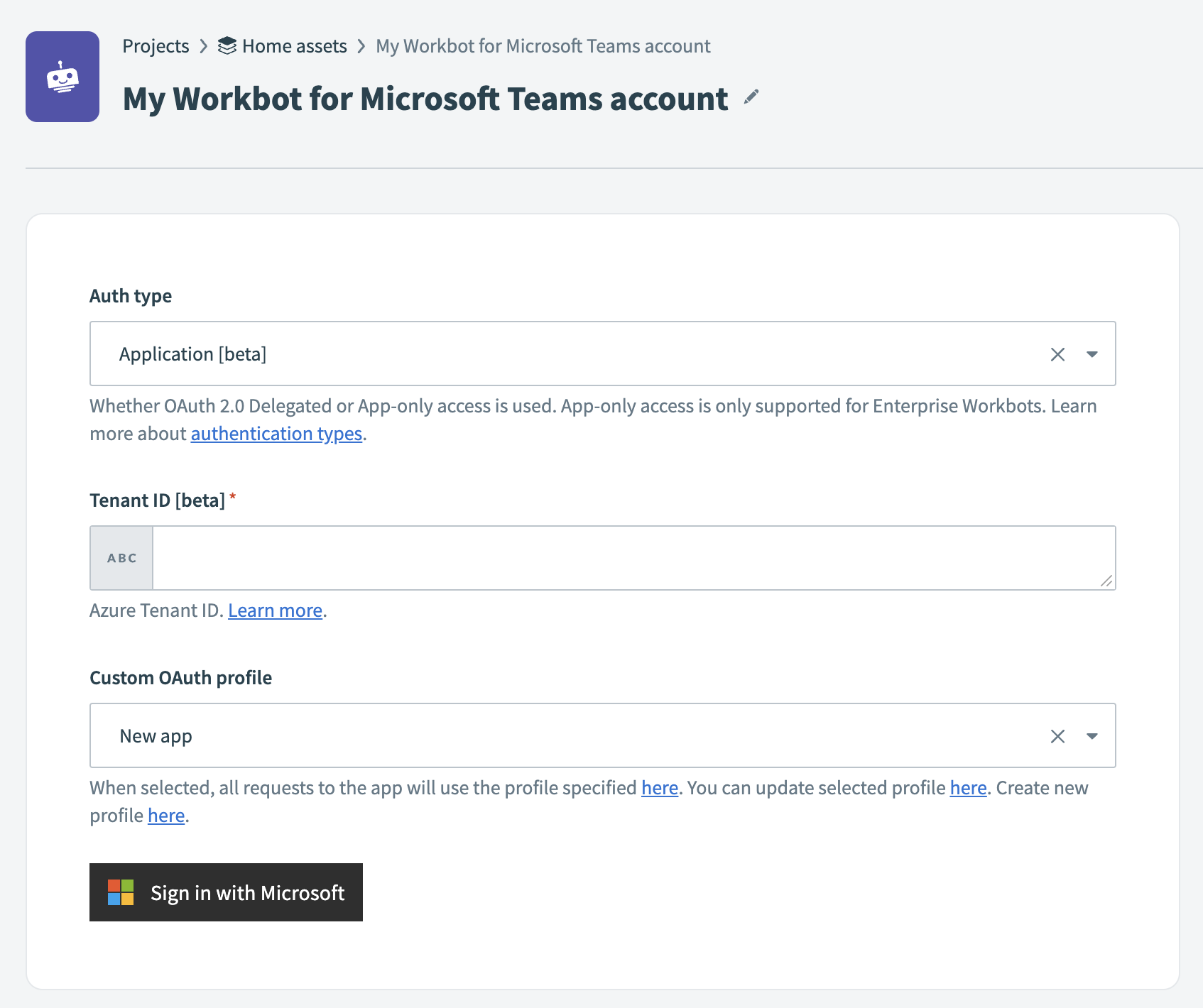Open the authentication types link

[276, 434]
